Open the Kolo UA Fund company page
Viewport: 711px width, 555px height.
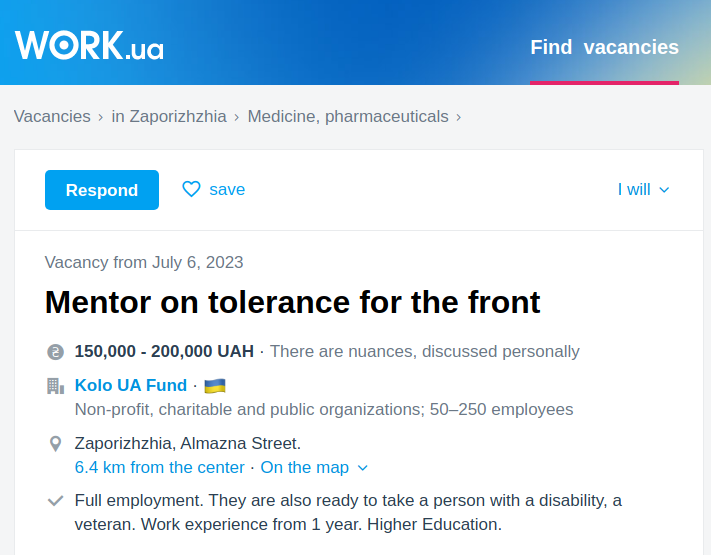tap(131, 385)
